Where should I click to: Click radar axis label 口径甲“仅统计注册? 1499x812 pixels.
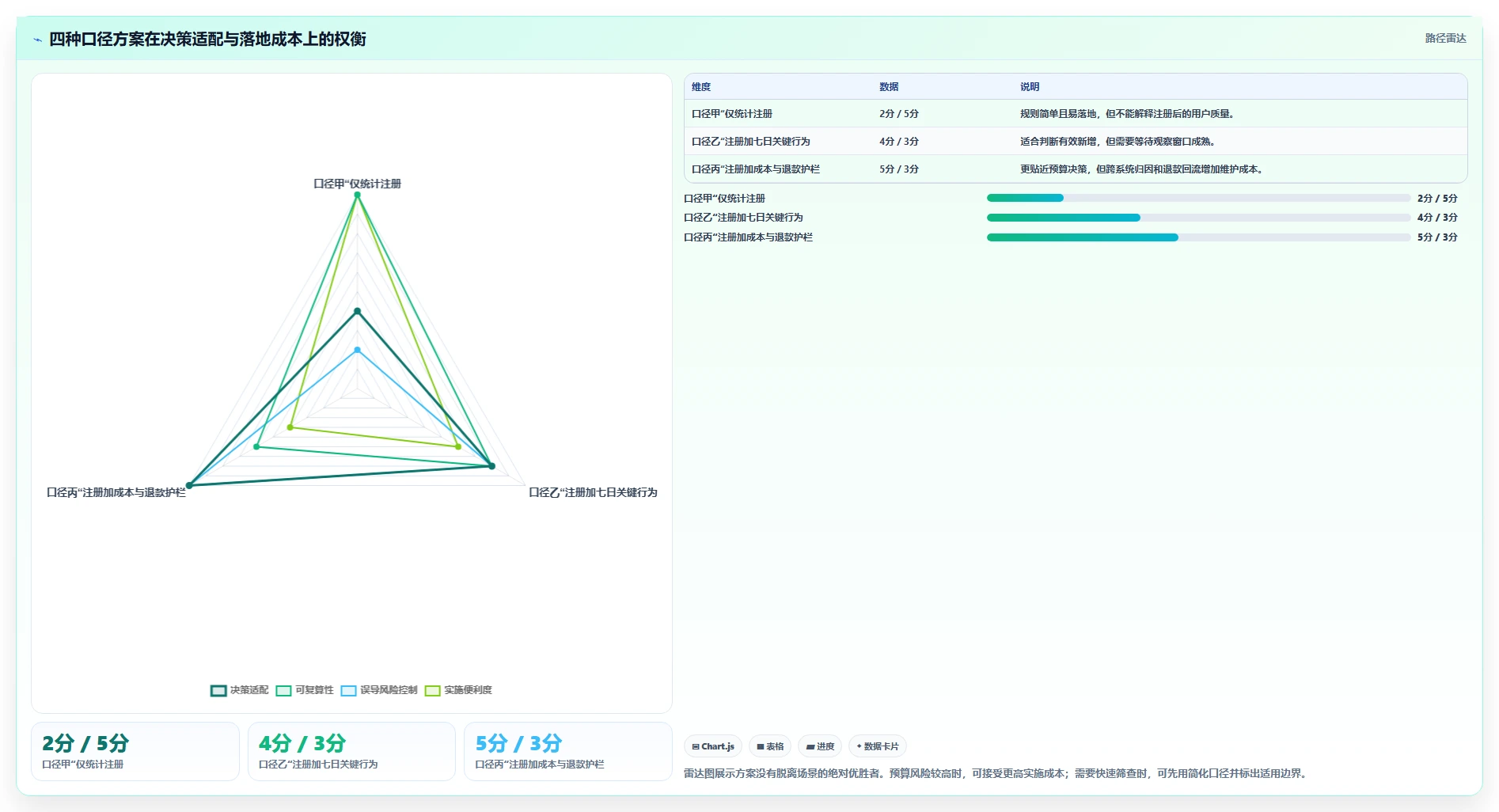(x=357, y=184)
